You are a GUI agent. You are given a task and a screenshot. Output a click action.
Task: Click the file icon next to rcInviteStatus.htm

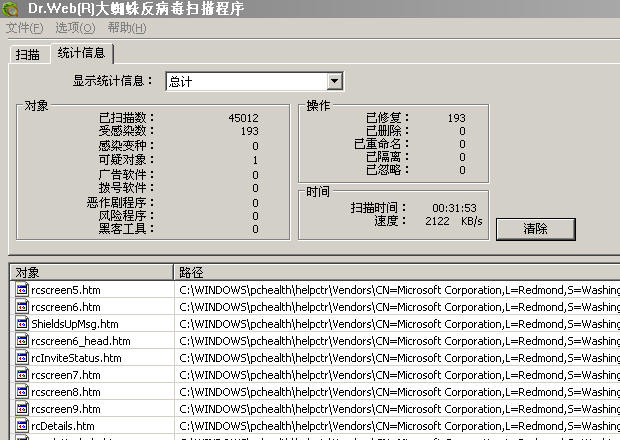(22, 358)
